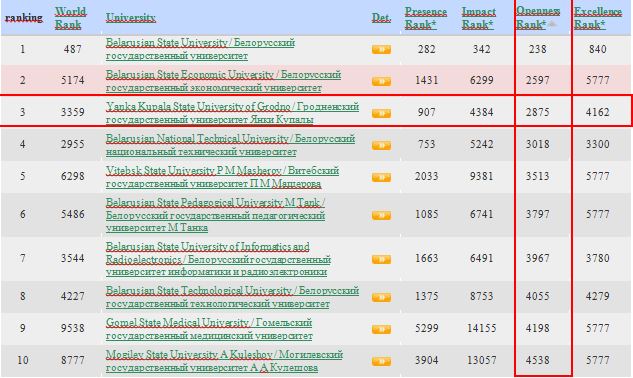Click the Det. column header

pyautogui.click(x=381, y=18)
